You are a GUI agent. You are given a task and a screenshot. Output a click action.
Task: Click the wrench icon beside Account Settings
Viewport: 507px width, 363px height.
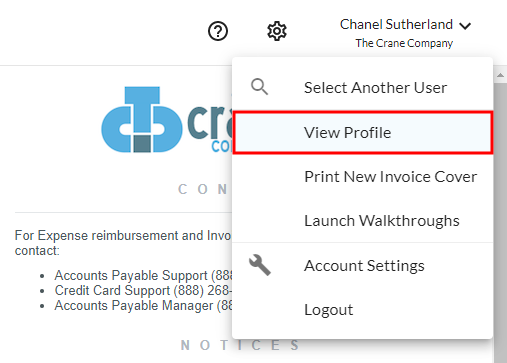click(x=260, y=265)
